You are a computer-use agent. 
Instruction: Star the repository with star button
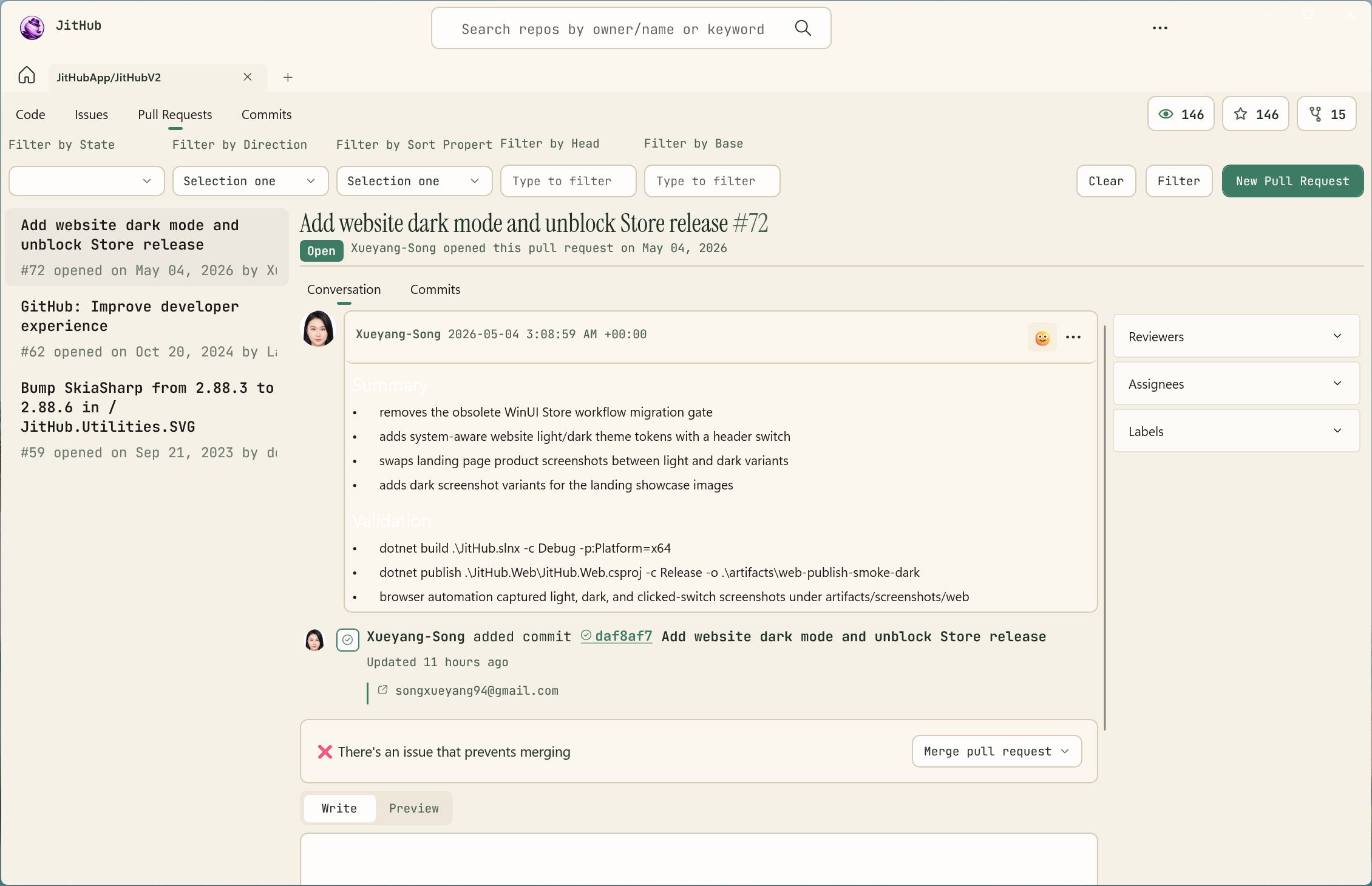[1255, 114]
